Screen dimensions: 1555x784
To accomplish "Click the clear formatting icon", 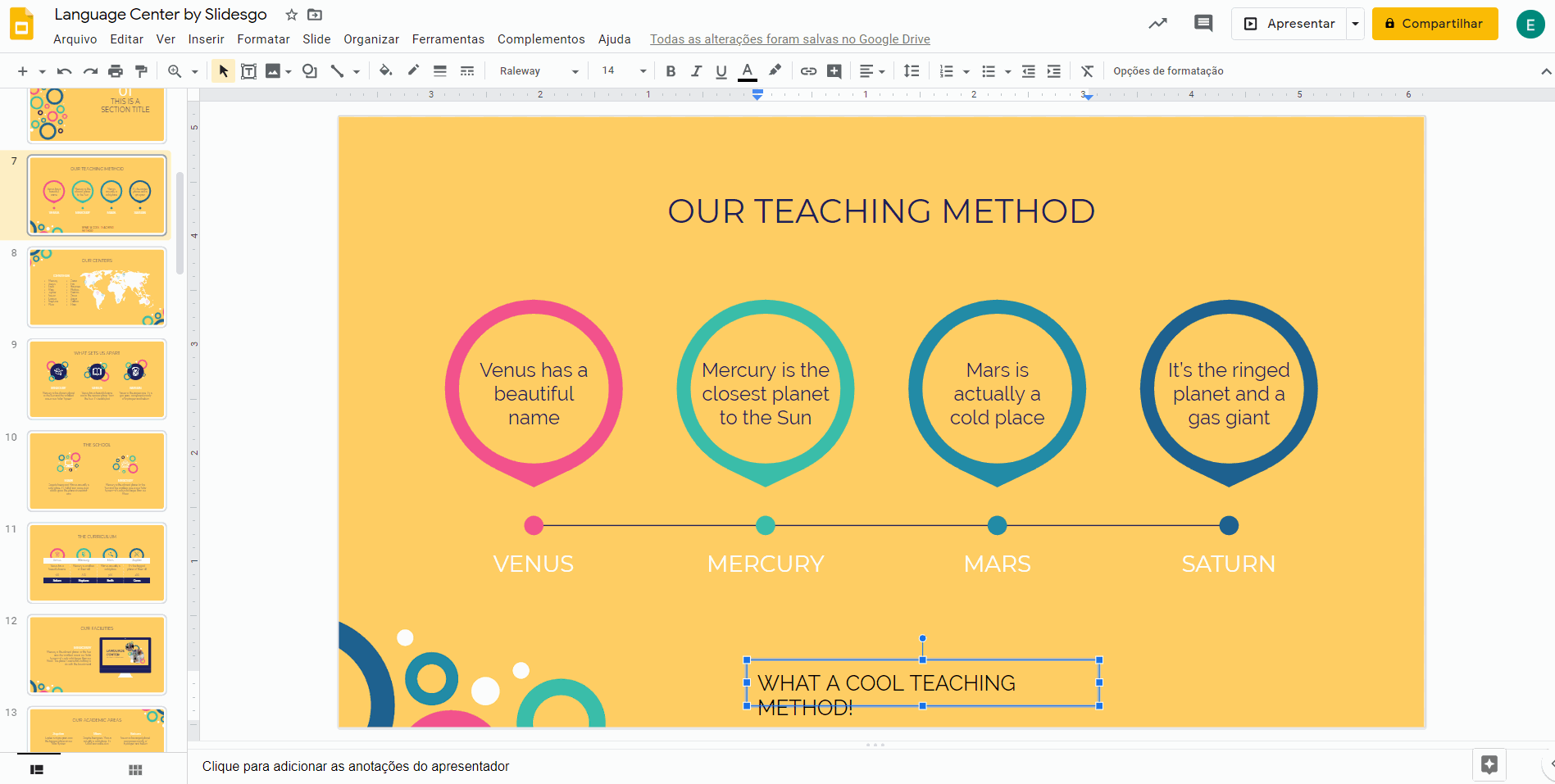I will pyautogui.click(x=1087, y=71).
